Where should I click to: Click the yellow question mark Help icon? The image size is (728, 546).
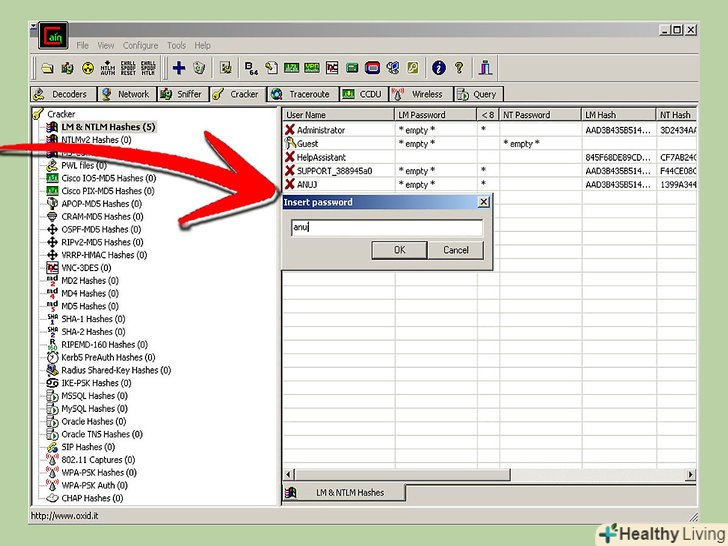point(459,68)
